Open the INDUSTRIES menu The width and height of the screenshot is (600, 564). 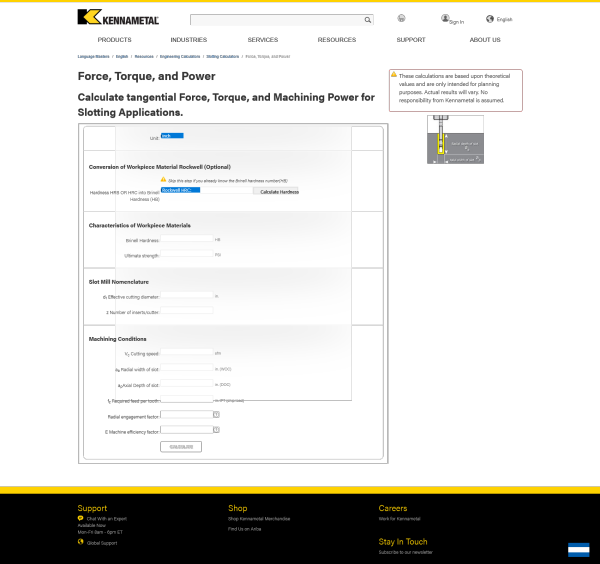tap(189, 40)
